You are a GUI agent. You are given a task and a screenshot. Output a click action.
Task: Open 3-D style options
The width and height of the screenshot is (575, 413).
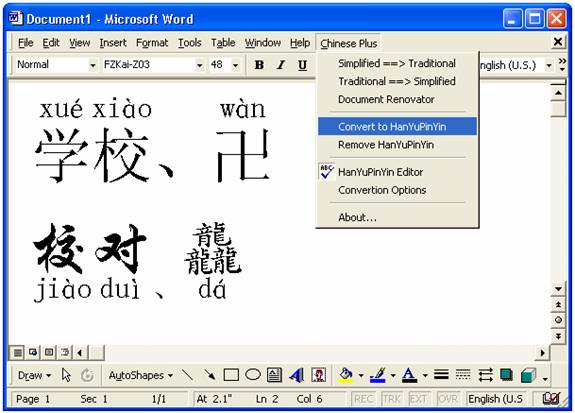click(x=528, y=375)
